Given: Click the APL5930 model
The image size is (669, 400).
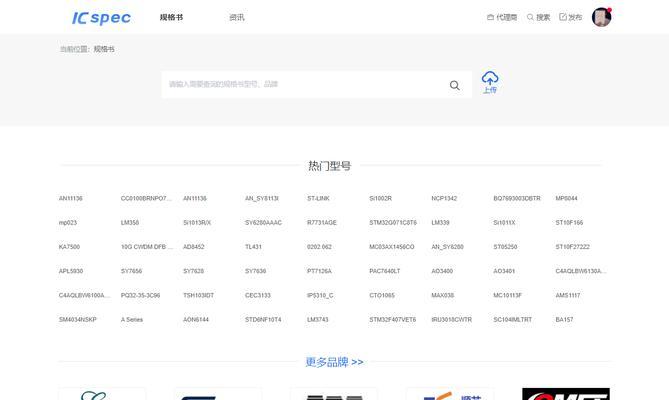Looking at the screenshot, I should coord(71,271).
